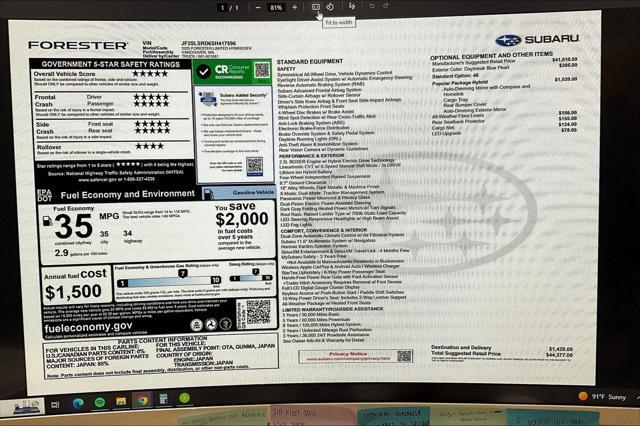Click 'GOVERNMENT 5-STAR SAFETY RATINGS' header
The image size is (640, 426).
(110, 64)
